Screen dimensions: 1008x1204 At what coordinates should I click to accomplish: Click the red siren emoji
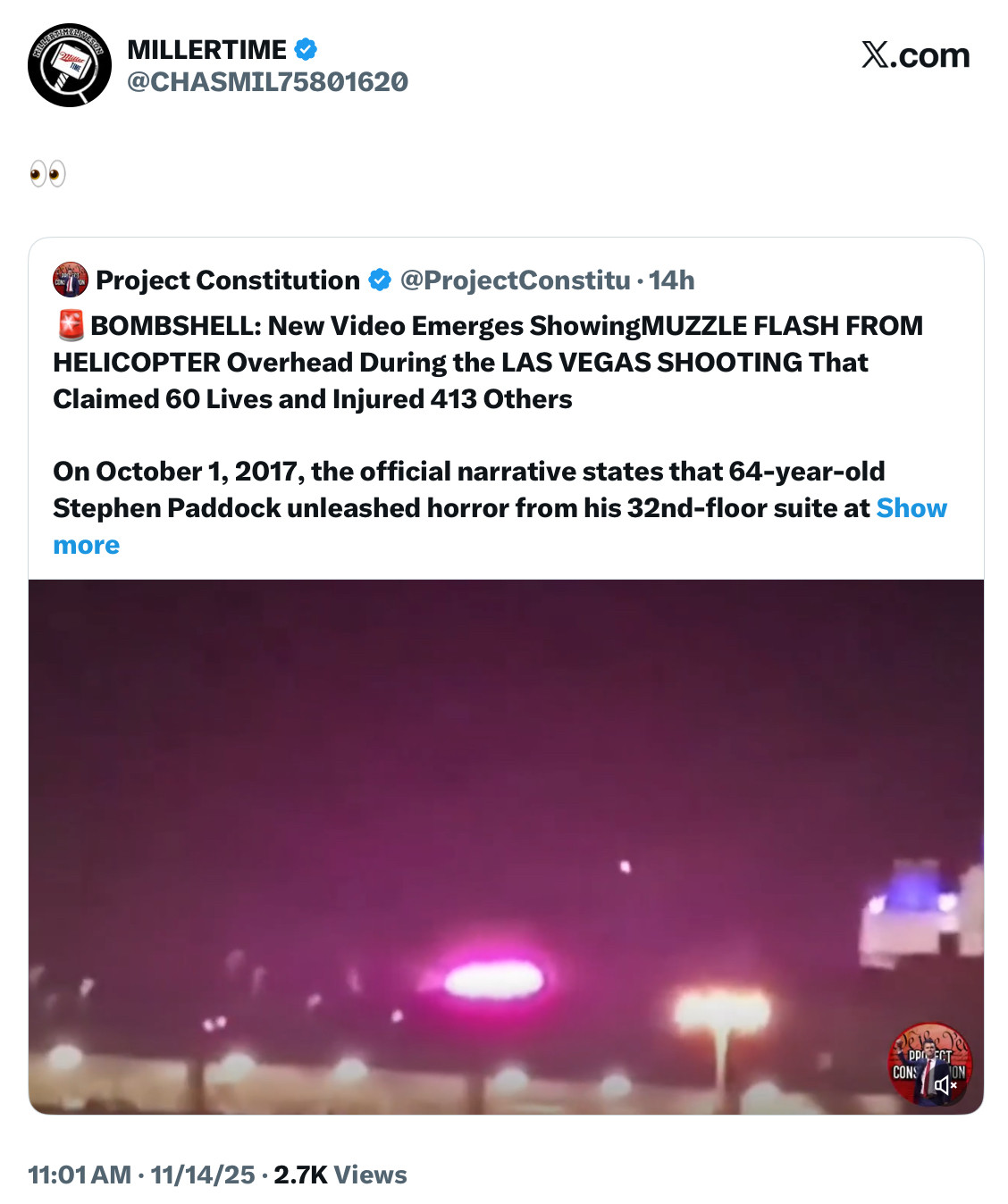71,325
